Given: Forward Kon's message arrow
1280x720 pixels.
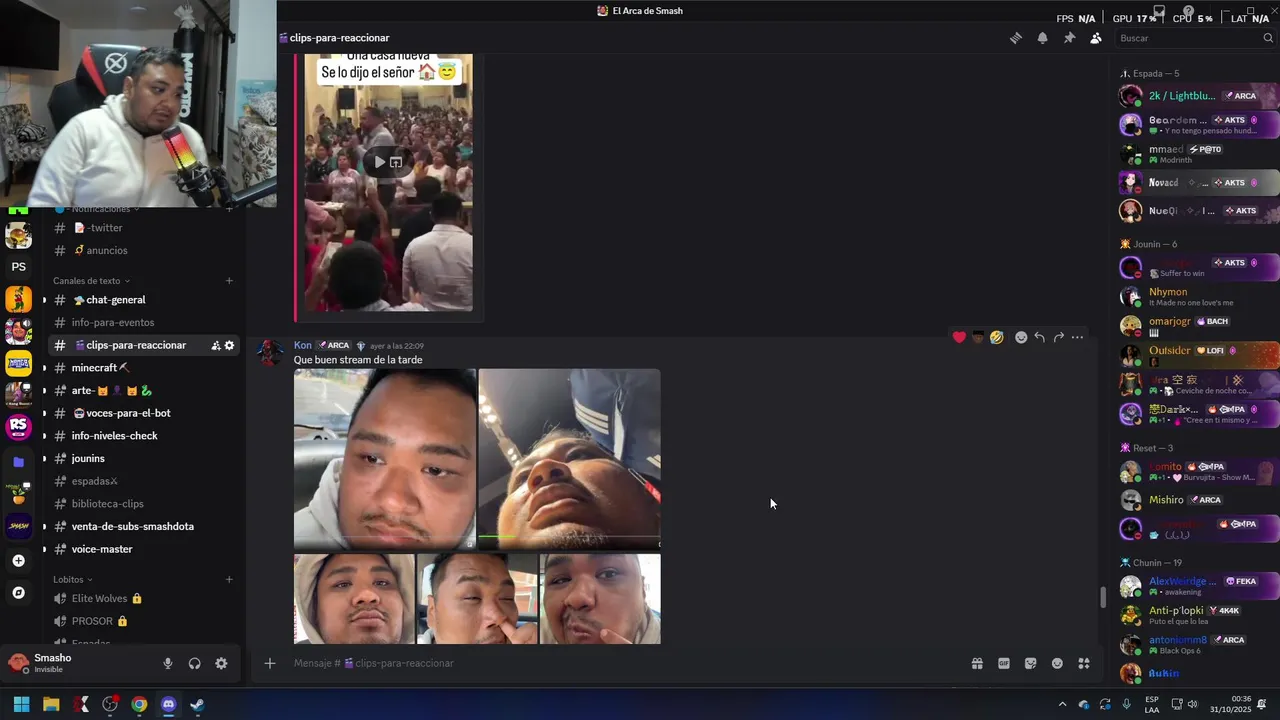Looking at the screenshot, I should [1058, 337].
